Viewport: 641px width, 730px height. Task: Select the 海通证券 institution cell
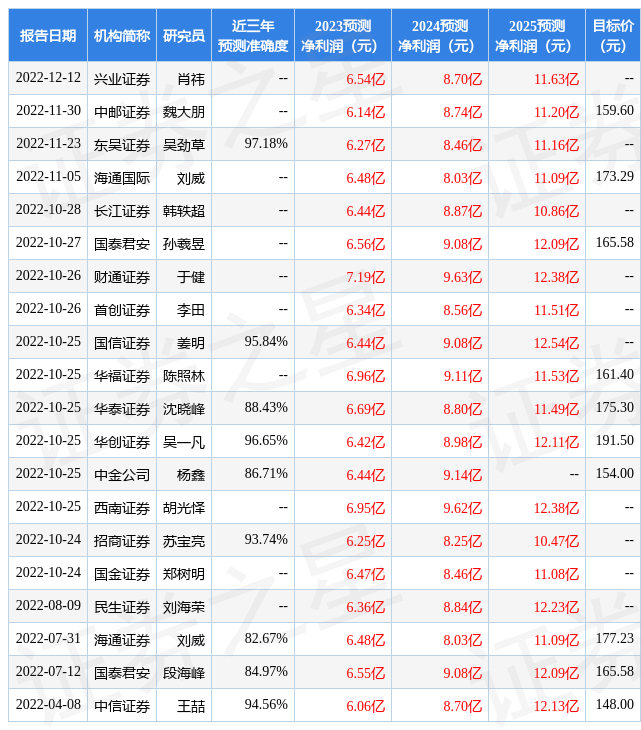(122, 640)
